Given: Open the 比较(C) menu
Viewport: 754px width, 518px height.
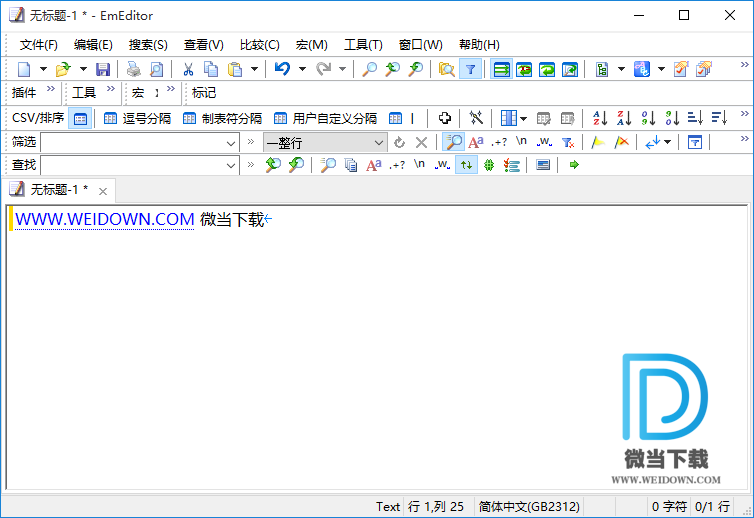Looking at the screenshot, I should (x=260, y=45).
